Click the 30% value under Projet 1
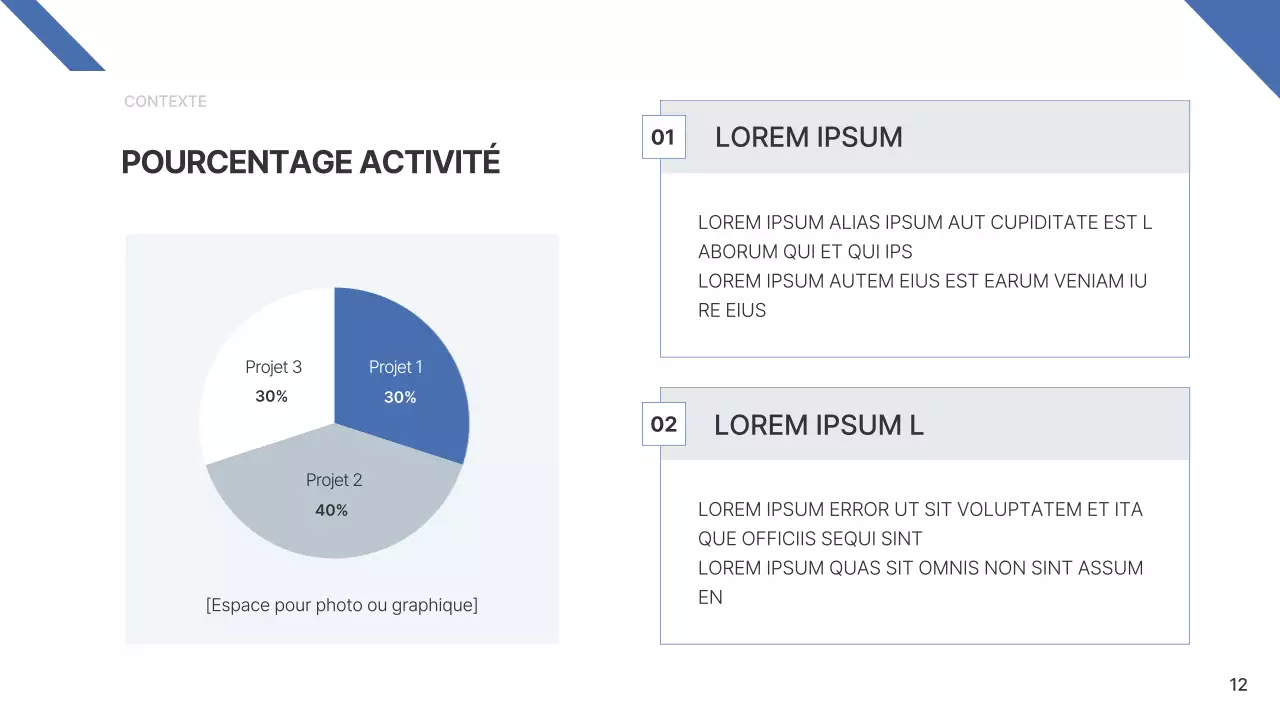Viewport: 1280px width, 720px height. tap(400, 397)
